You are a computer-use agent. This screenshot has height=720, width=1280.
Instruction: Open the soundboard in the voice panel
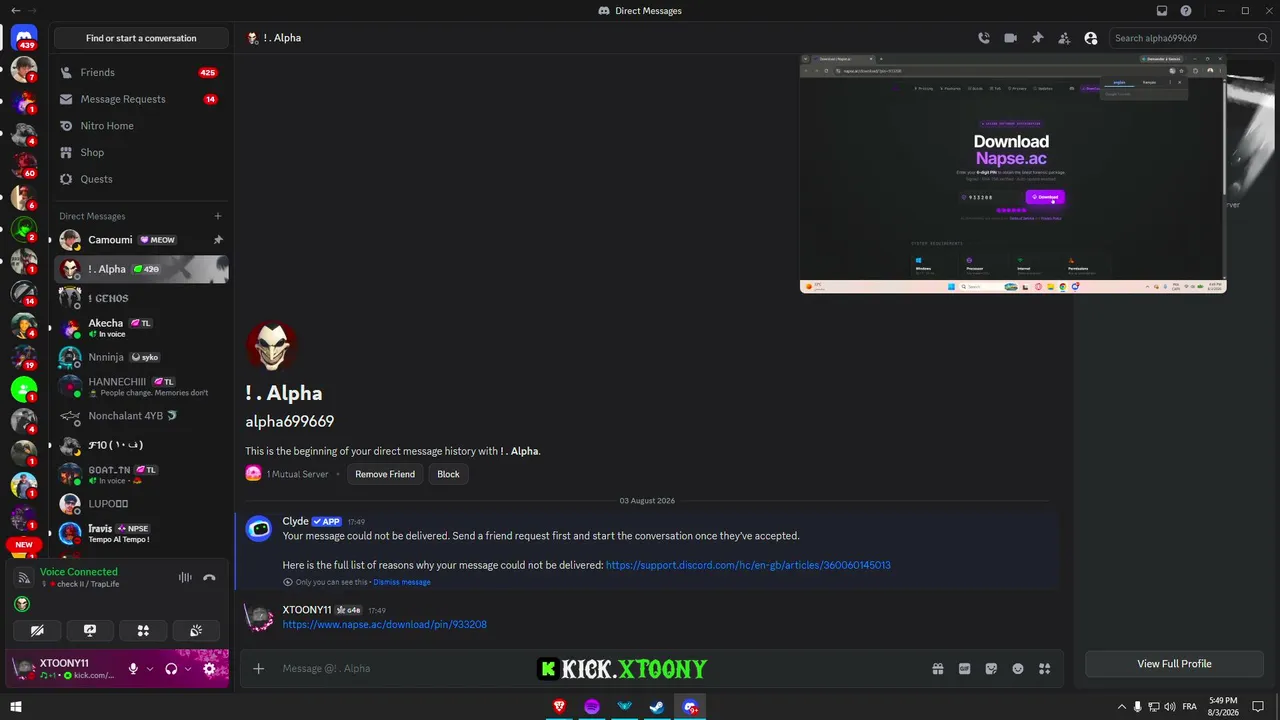(196, 630)
